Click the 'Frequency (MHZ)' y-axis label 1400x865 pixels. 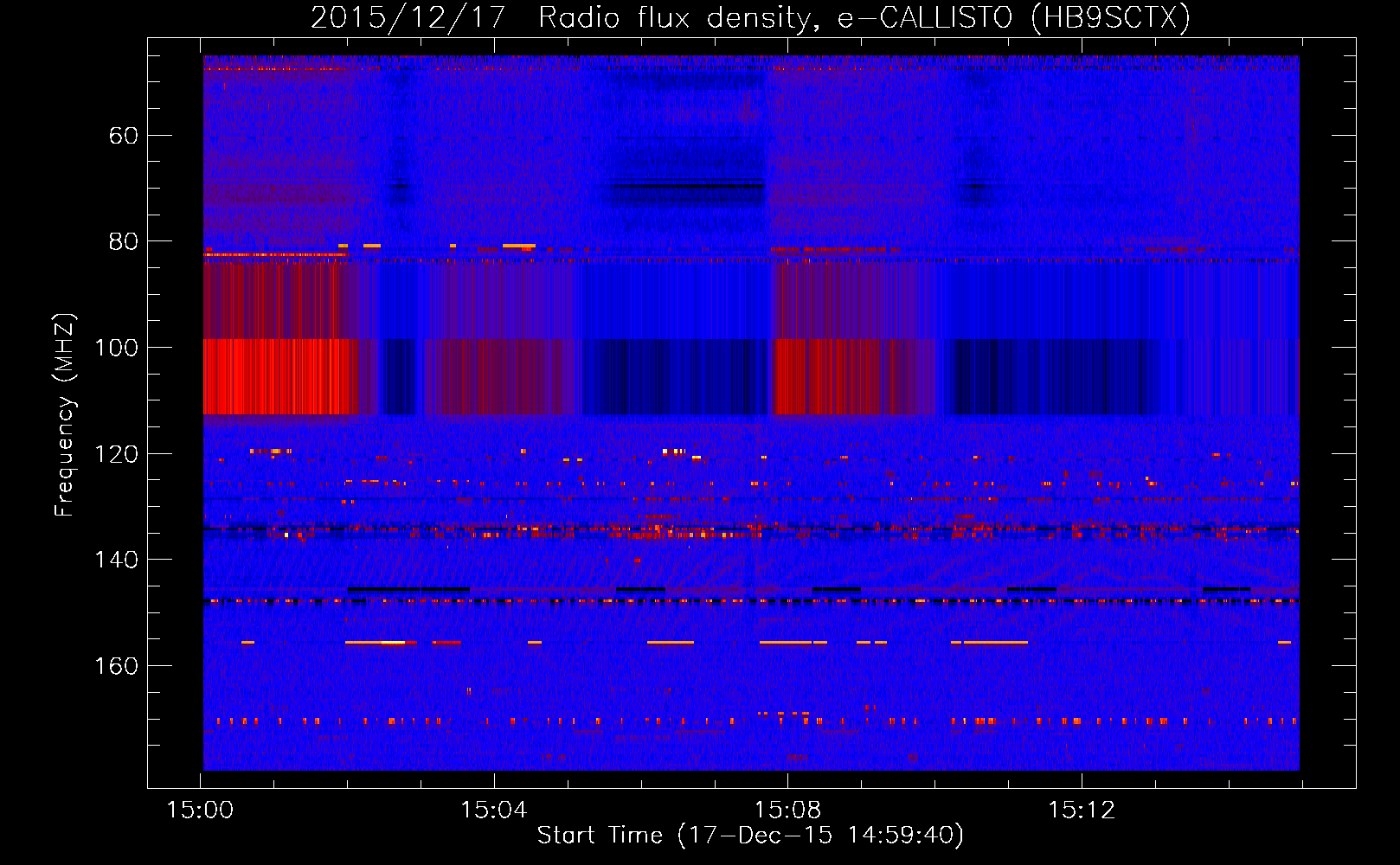[65, 415]
